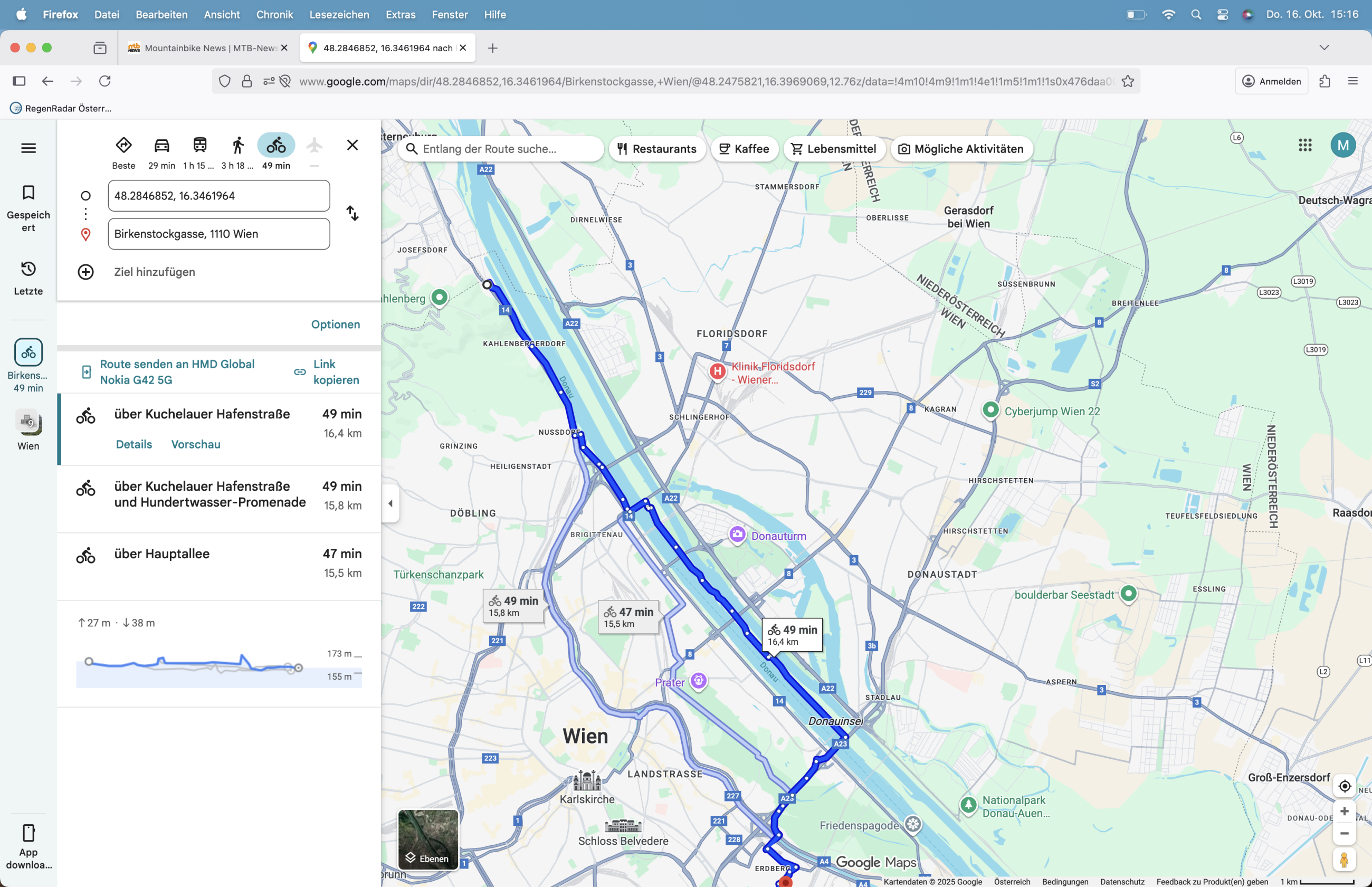
Task: Switch to the Mountainbike News tab
Action: coord(207,48)
